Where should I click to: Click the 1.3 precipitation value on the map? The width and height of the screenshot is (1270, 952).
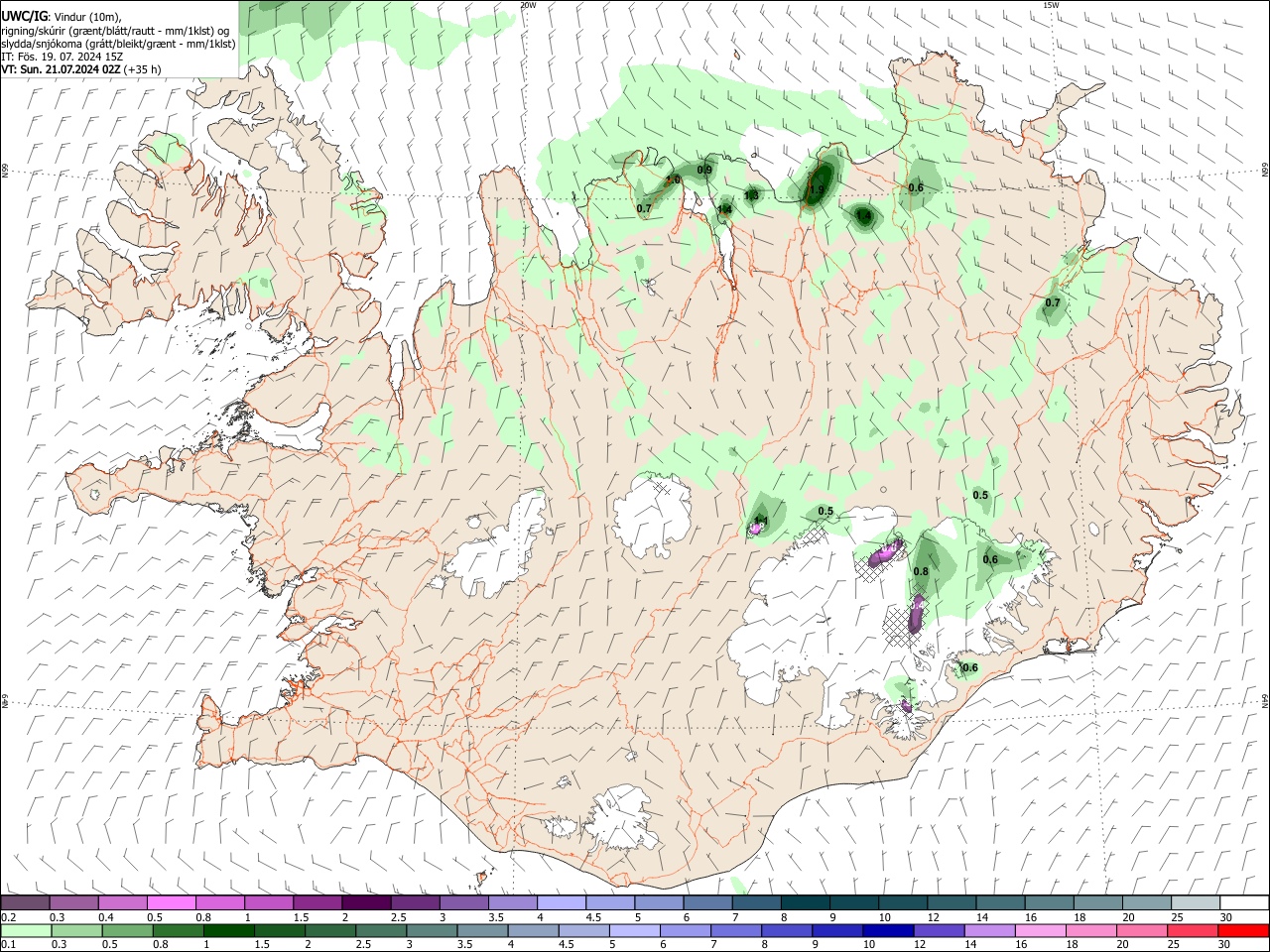click(751, 195)
